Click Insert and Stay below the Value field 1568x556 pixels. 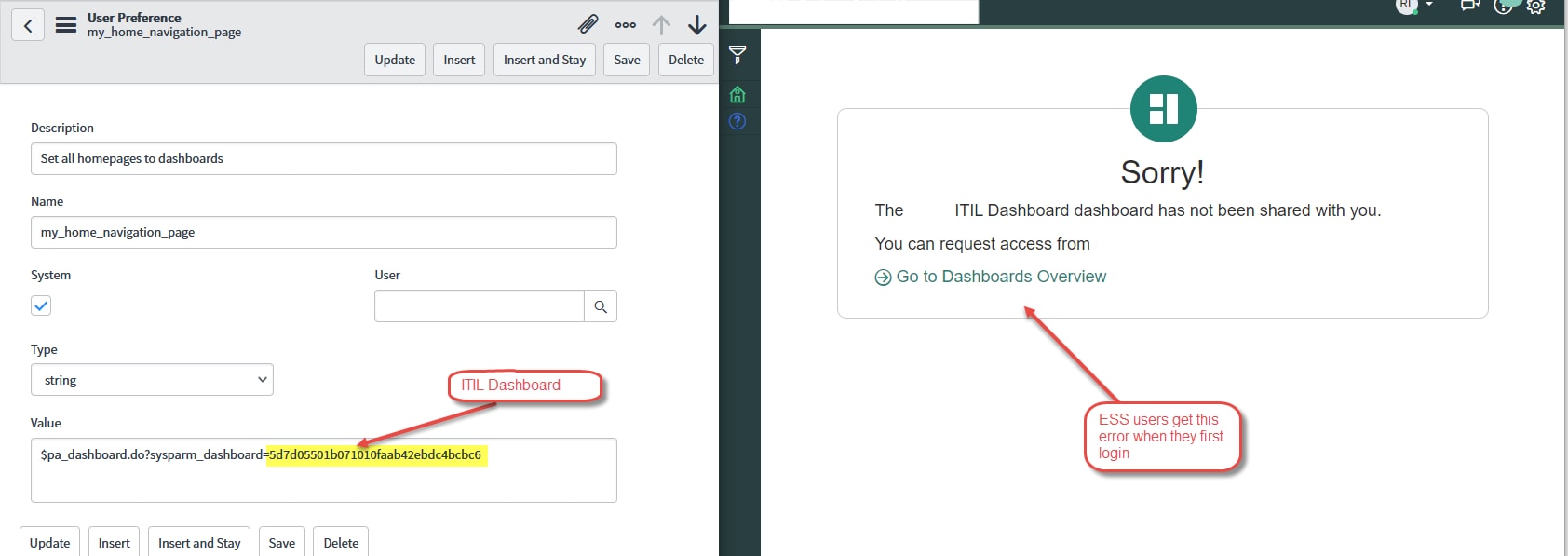click(x=199, y=543)
